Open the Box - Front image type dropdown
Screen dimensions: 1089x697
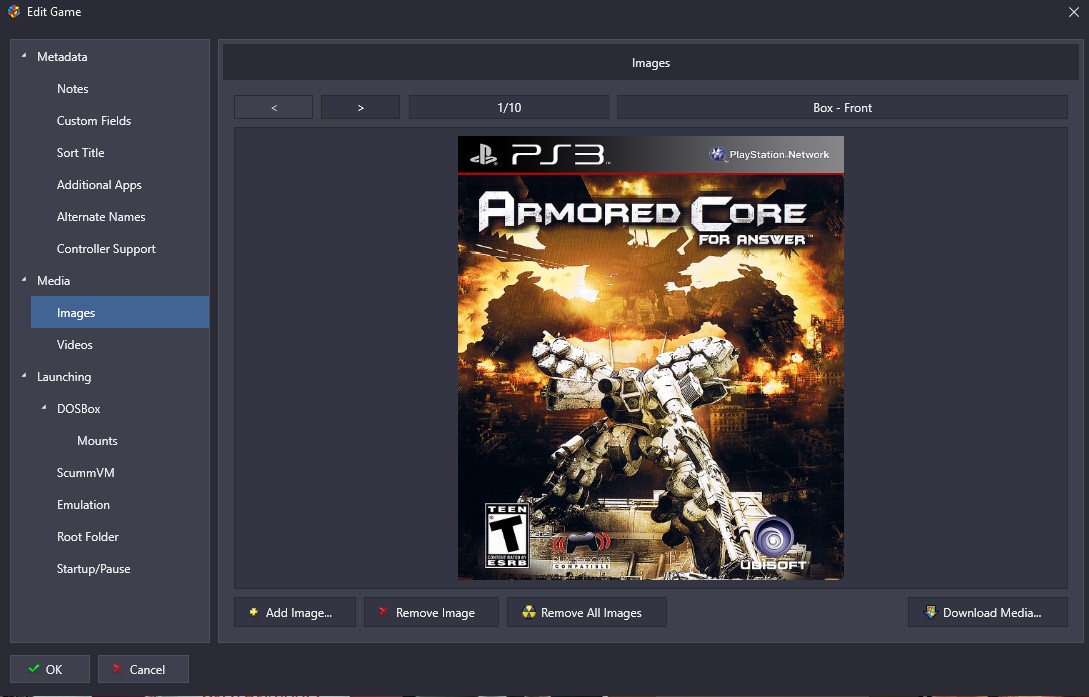pos(842,108)
